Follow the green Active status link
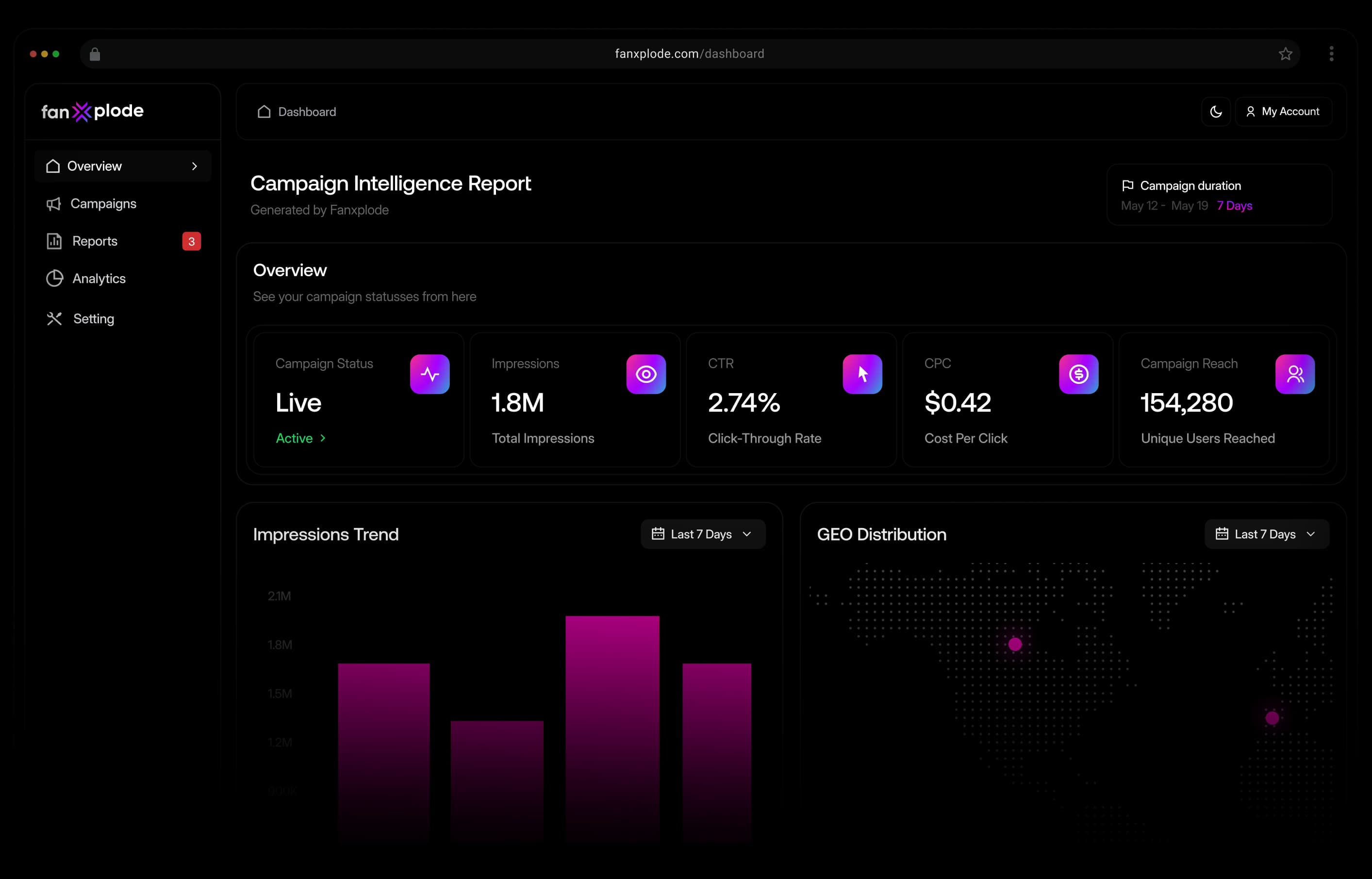Image resolution: width=1372 pixels, height=879 pixels. (x=301, y=438)
